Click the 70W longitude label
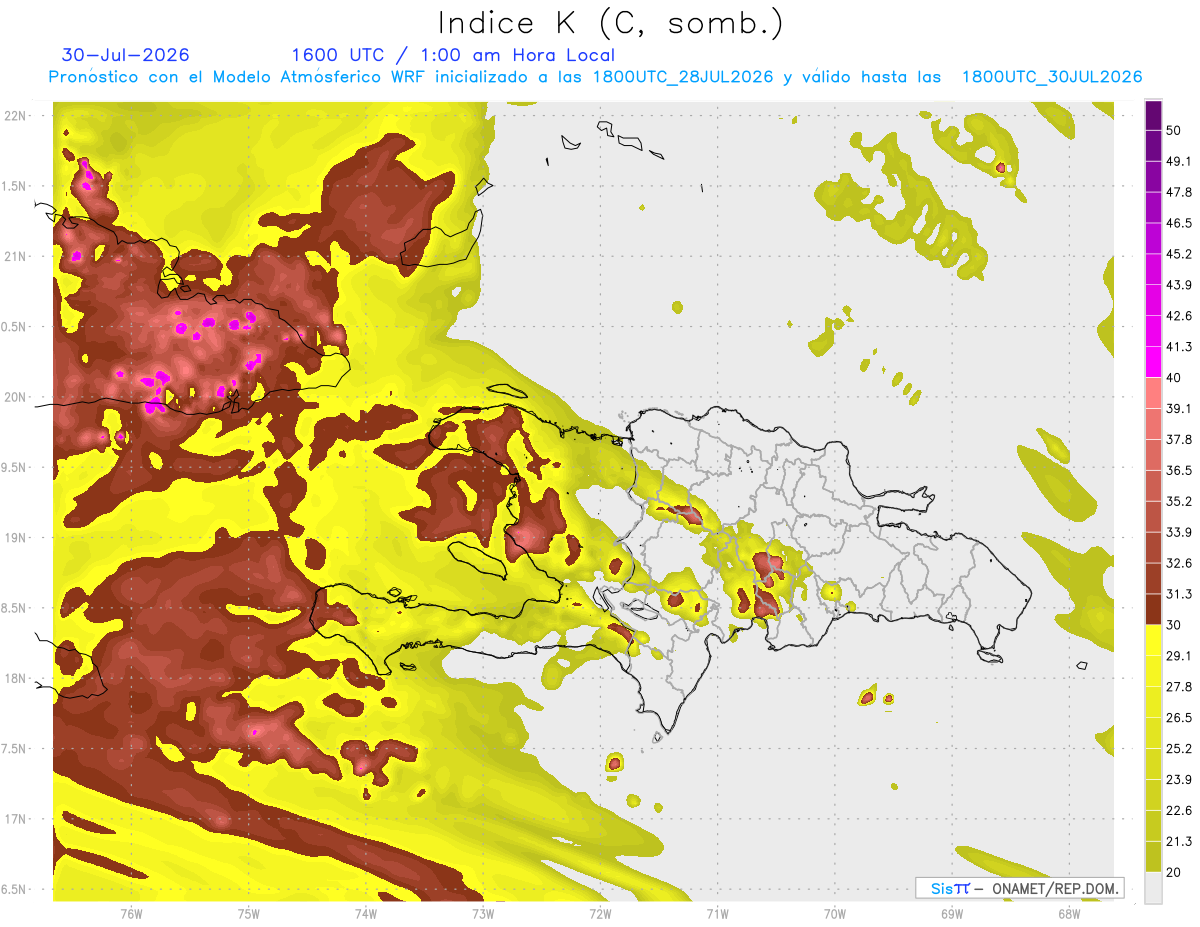The width and height of the screenshot is (1200, 927). [x=834, y=913]
